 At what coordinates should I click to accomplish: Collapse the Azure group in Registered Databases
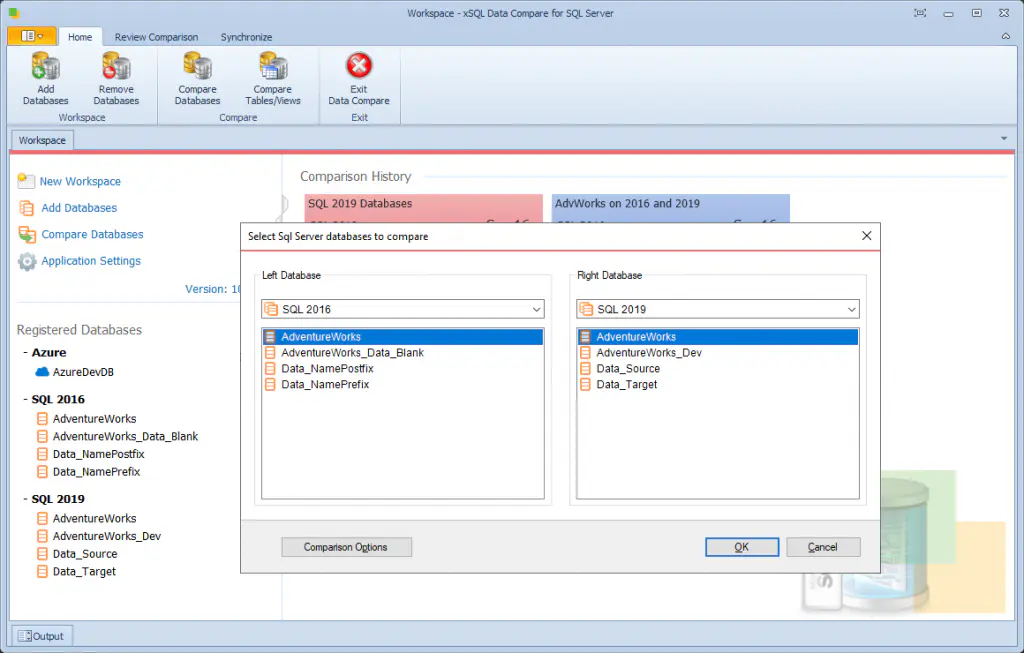(x=25, y=353)
